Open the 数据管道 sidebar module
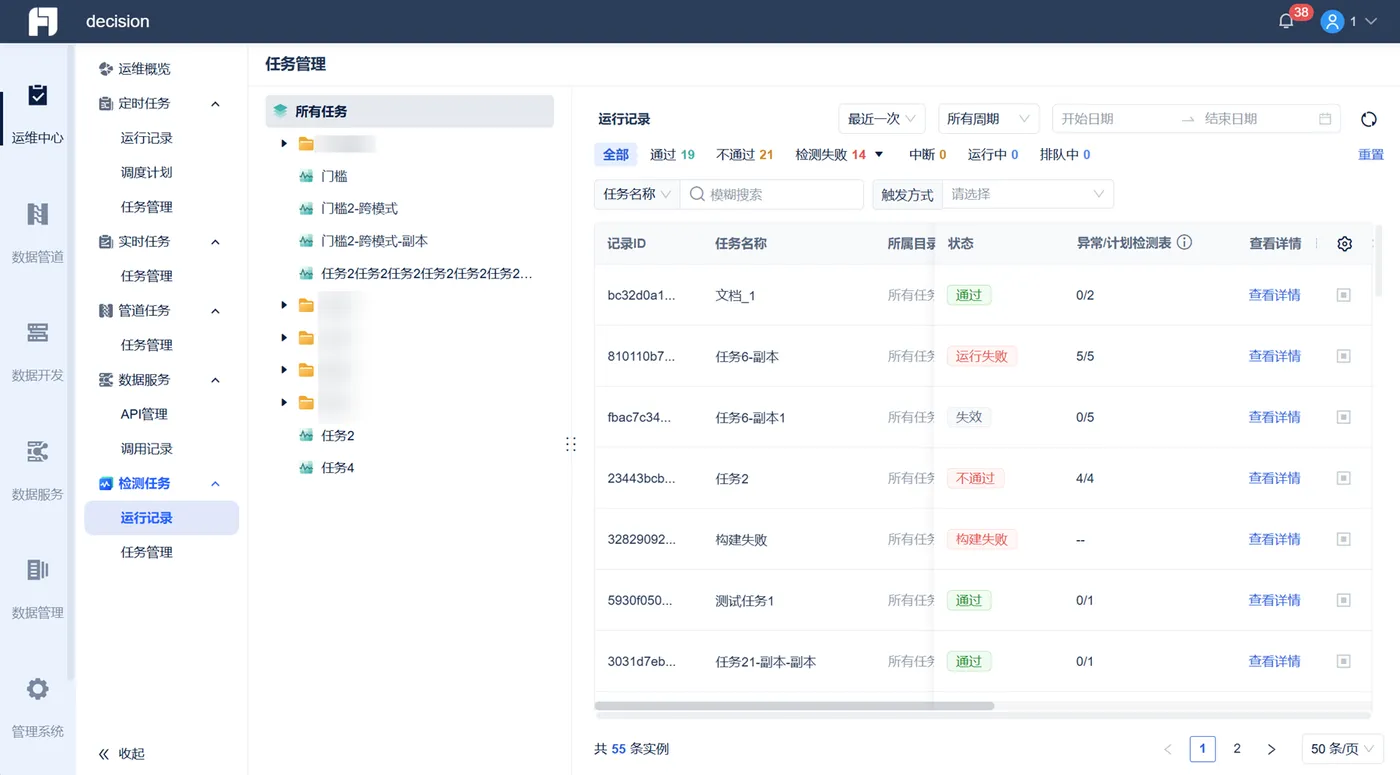This screenshot has width=1400, height=775. tap(37, 233)
